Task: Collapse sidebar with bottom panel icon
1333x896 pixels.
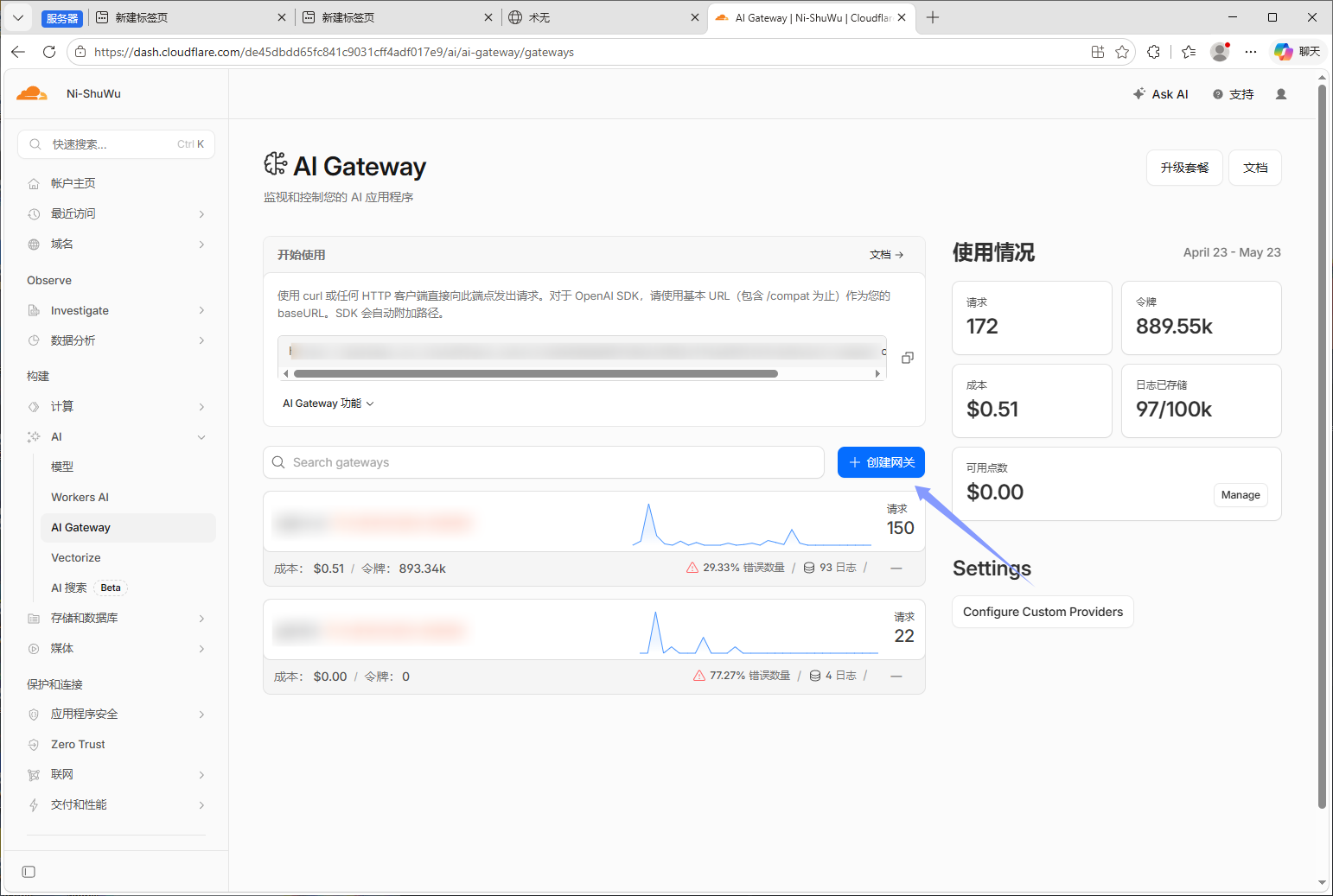Action: [x=29, y=872]
